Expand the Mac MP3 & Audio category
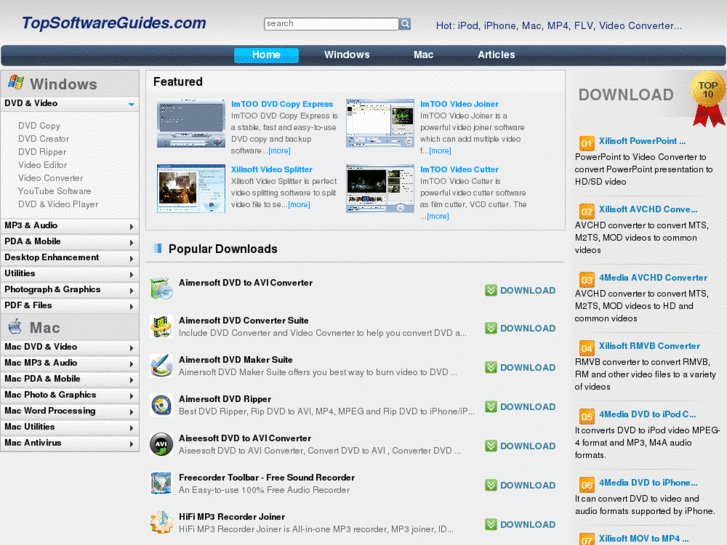The height and width of the screenshot is (545, 727). tap(70, 363)
